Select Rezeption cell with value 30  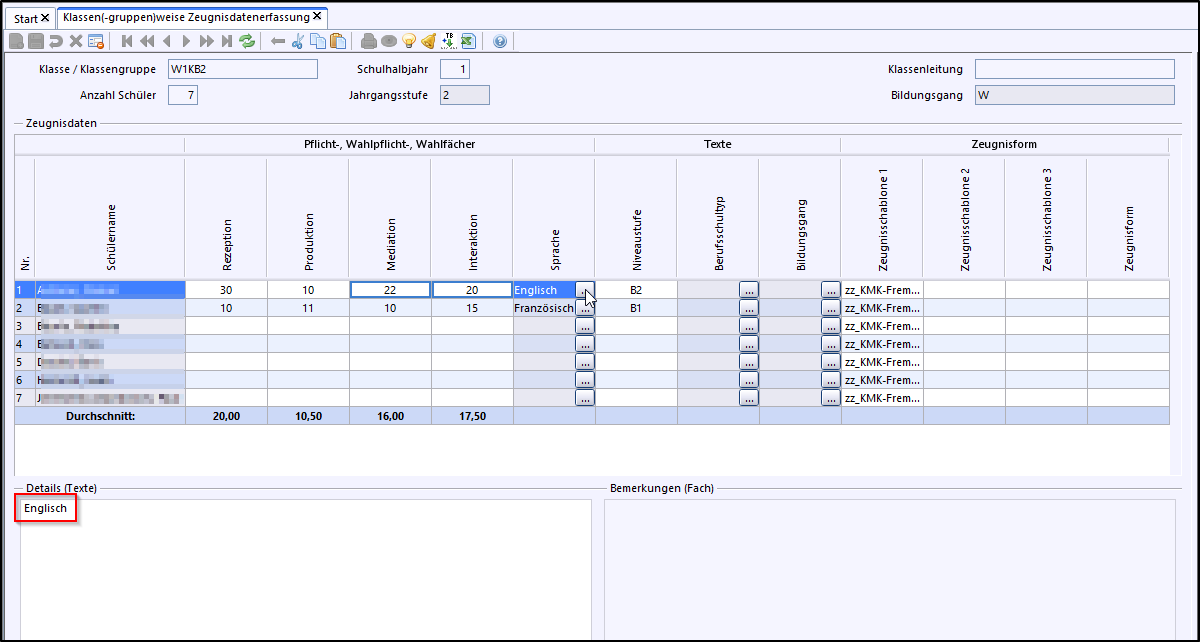tap(227, 290)
